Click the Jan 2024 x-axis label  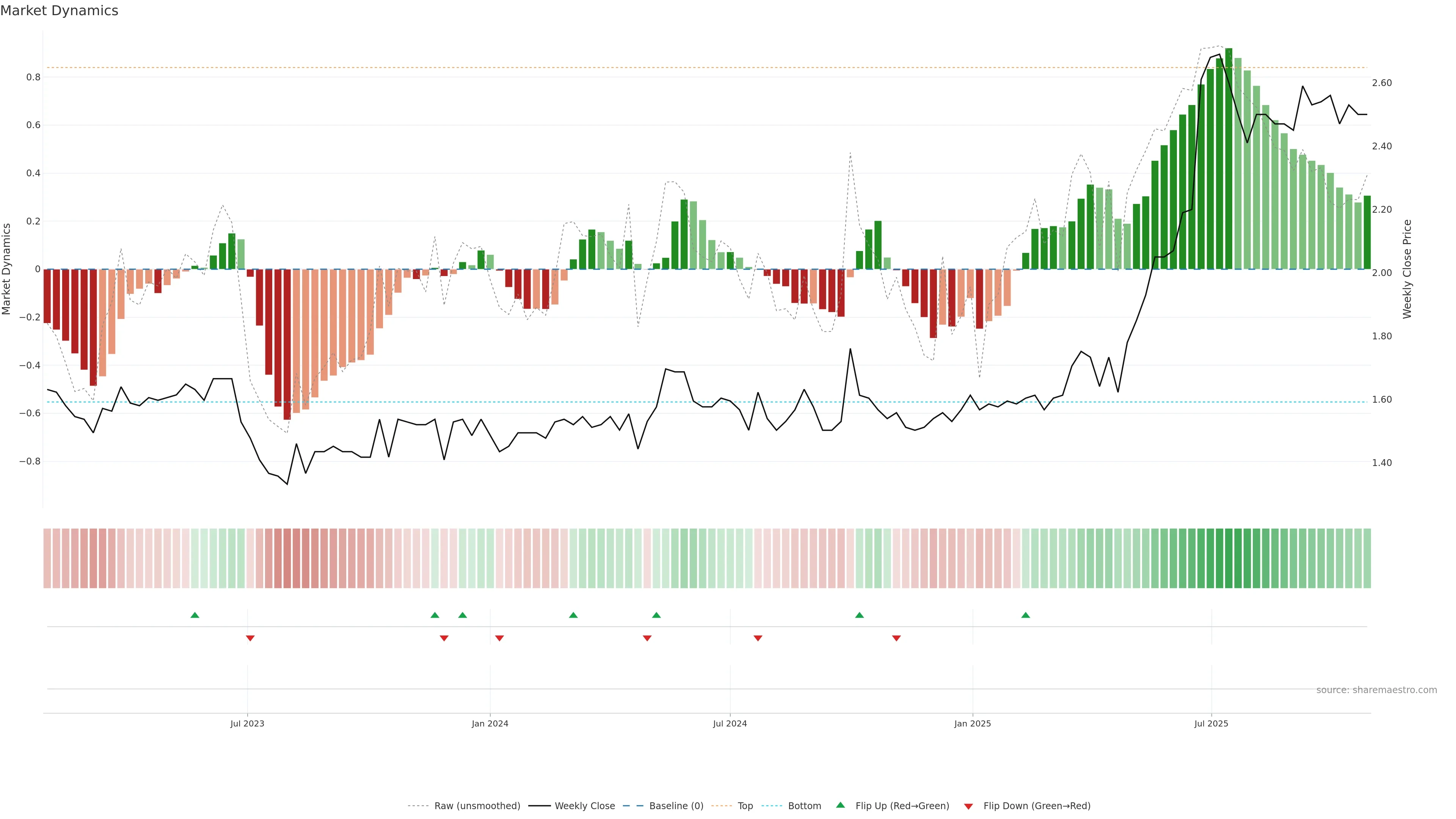pos(490,723)
